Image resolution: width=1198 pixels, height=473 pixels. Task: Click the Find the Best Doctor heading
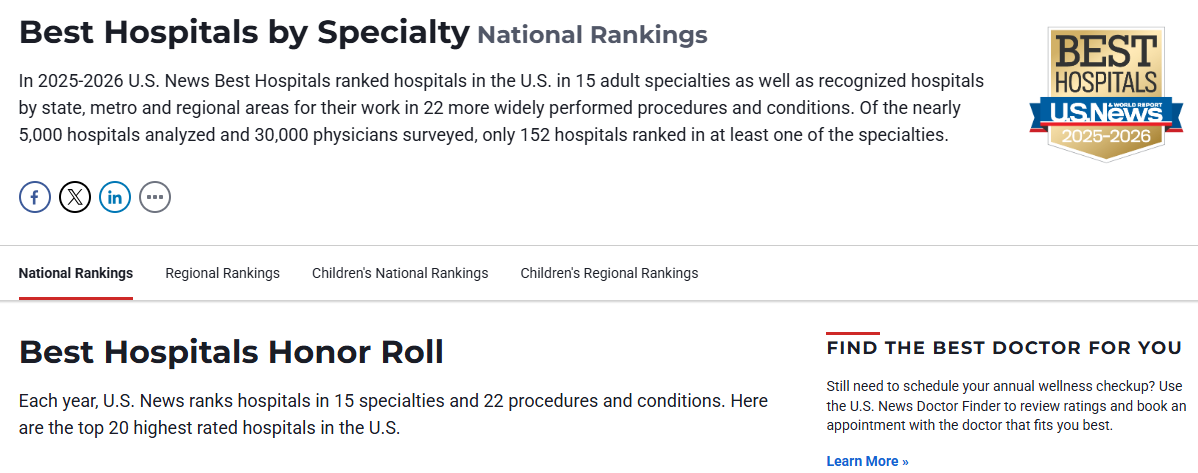pos(1004,348)
